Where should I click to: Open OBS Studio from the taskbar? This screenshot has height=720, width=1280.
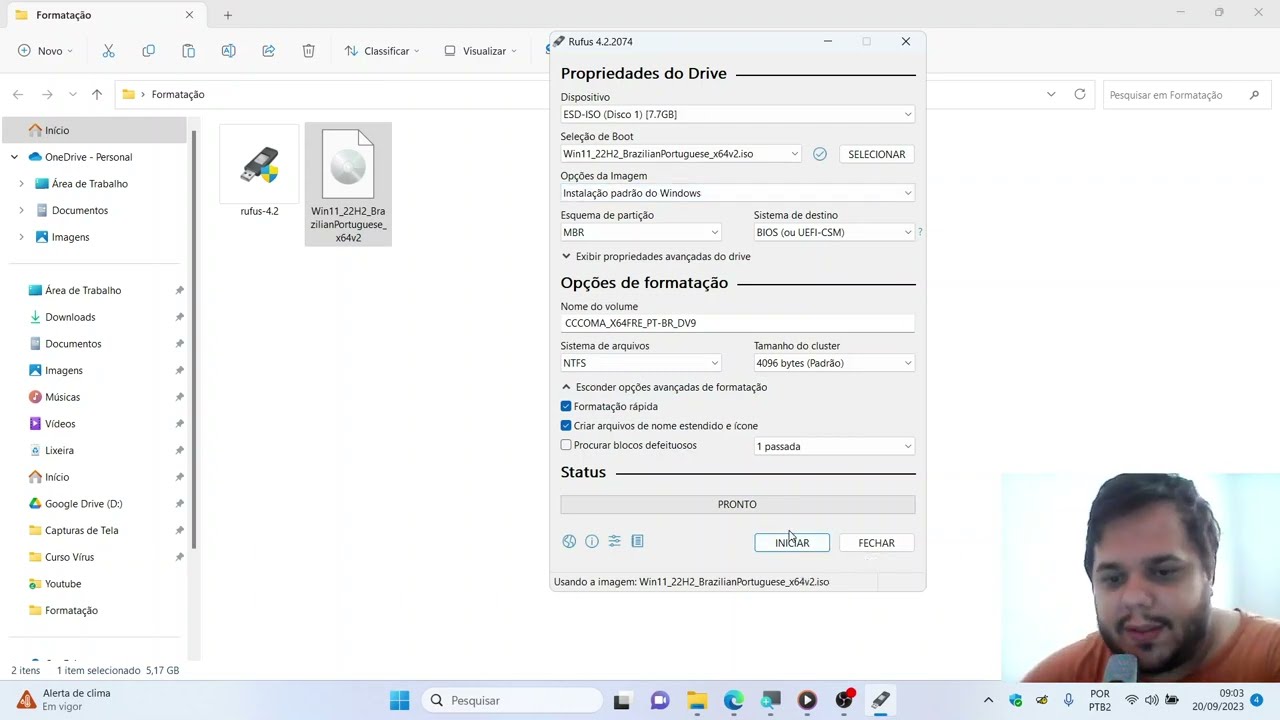point(845,700)
